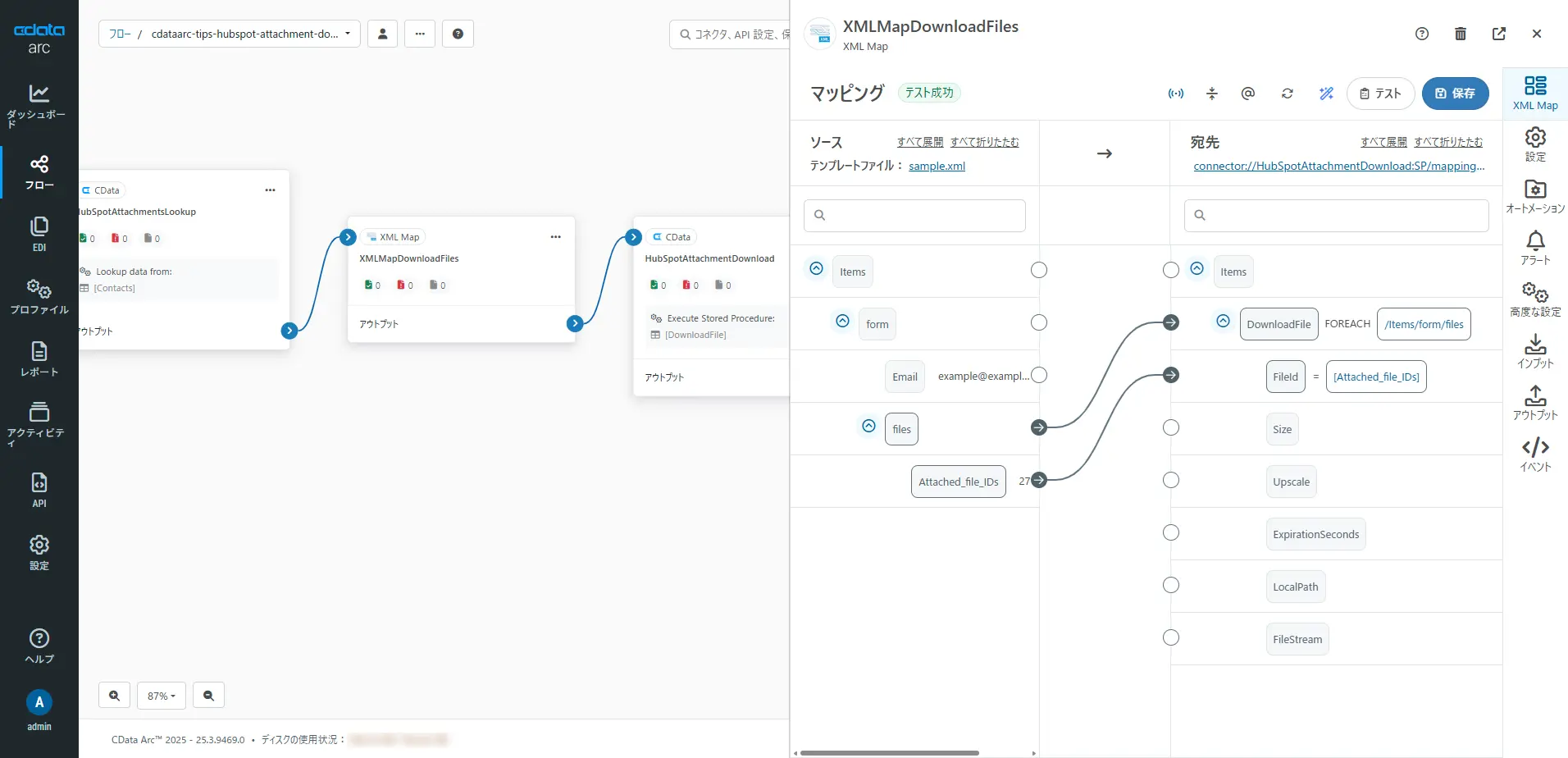Screen dimensions: 1568x758
Task: Click the refresh mapping icon
Action: point(1286,94)
